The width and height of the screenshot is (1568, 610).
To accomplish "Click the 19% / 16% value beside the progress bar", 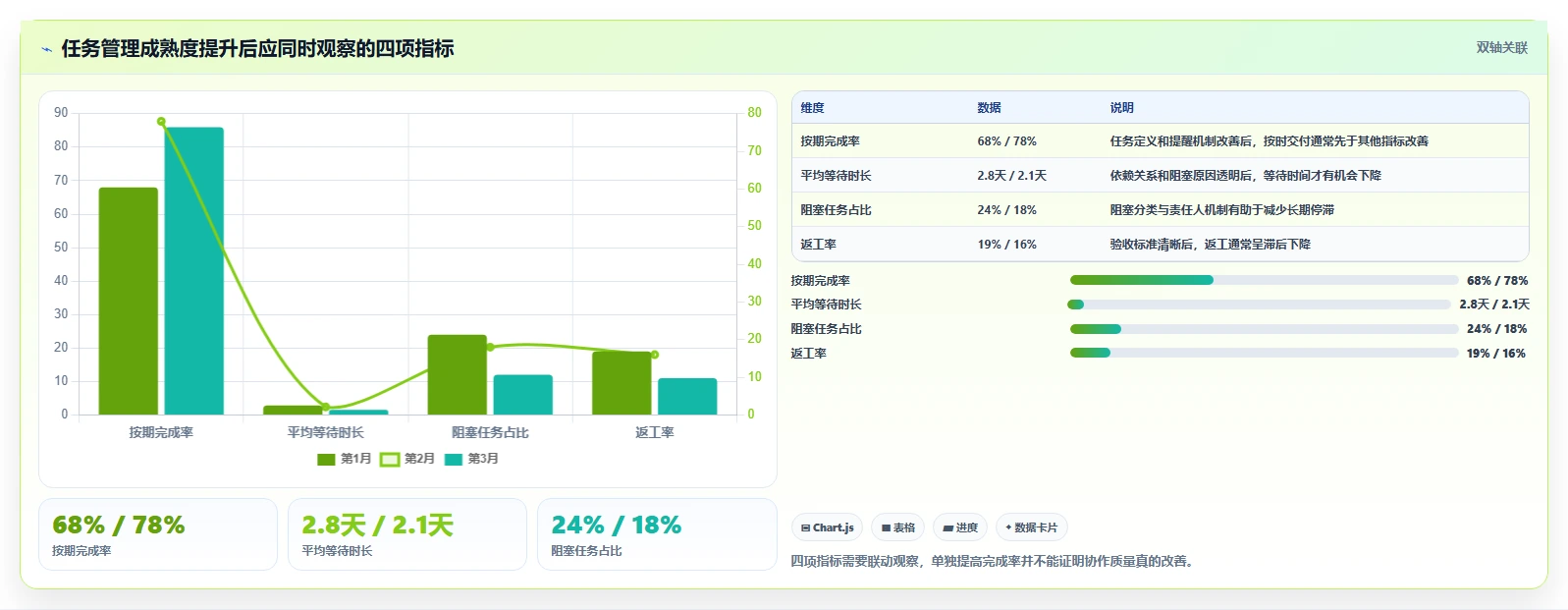I will pyautogui.click(x=1496, y=354).
